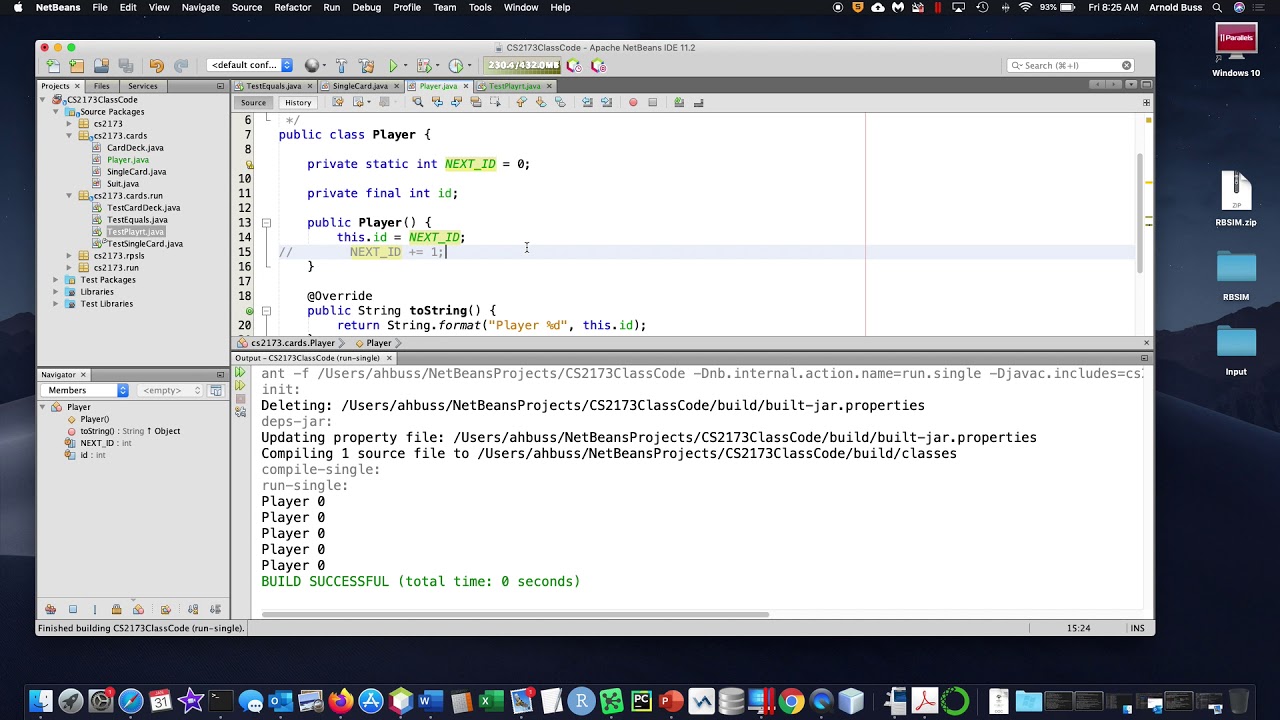Click the red macro record icon

[x=633, y=102]
